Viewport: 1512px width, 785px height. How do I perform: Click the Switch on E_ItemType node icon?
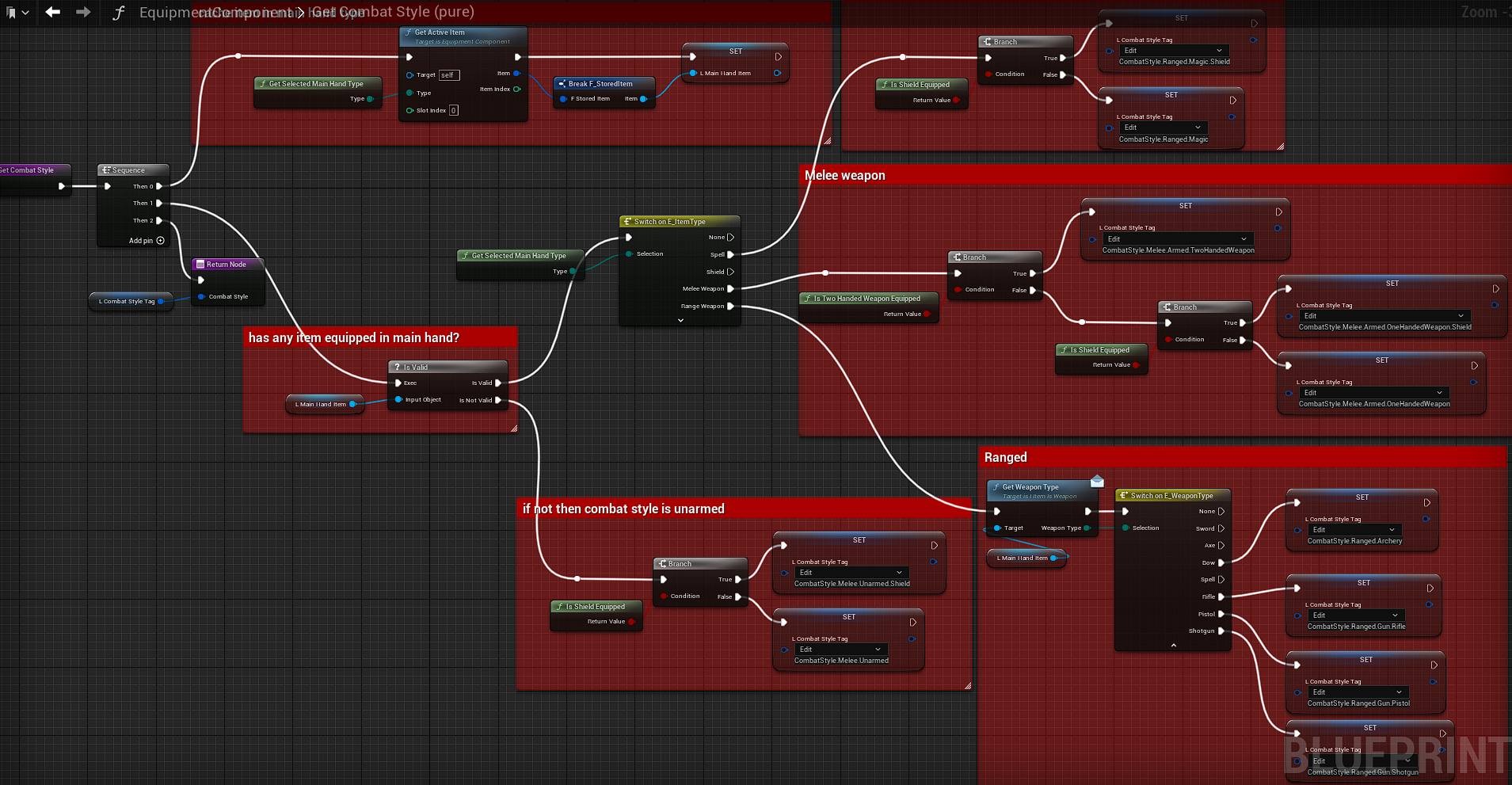pyautogui.click(x=627, y=222)
